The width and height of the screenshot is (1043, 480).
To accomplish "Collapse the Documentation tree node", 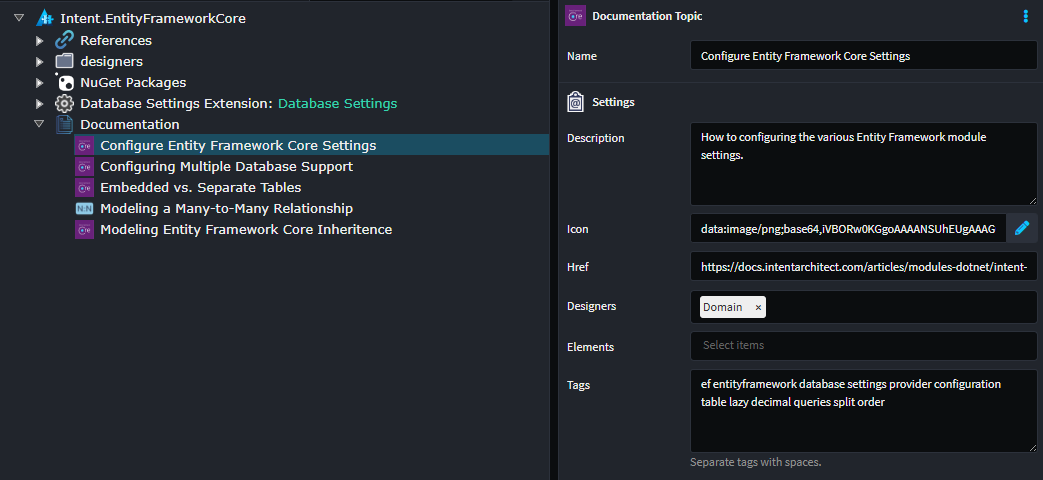I will click(x=39, y=124).
